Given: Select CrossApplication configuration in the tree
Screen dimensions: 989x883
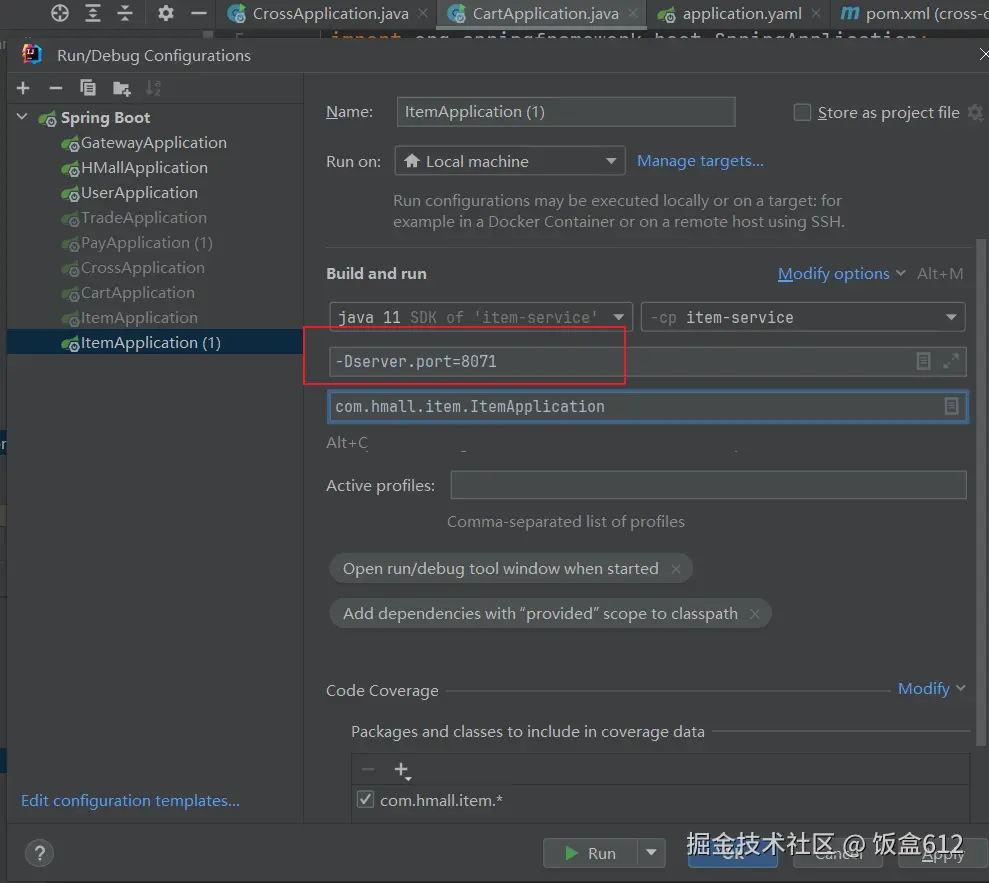Looking at the screenshot, I should coord(143,268).
